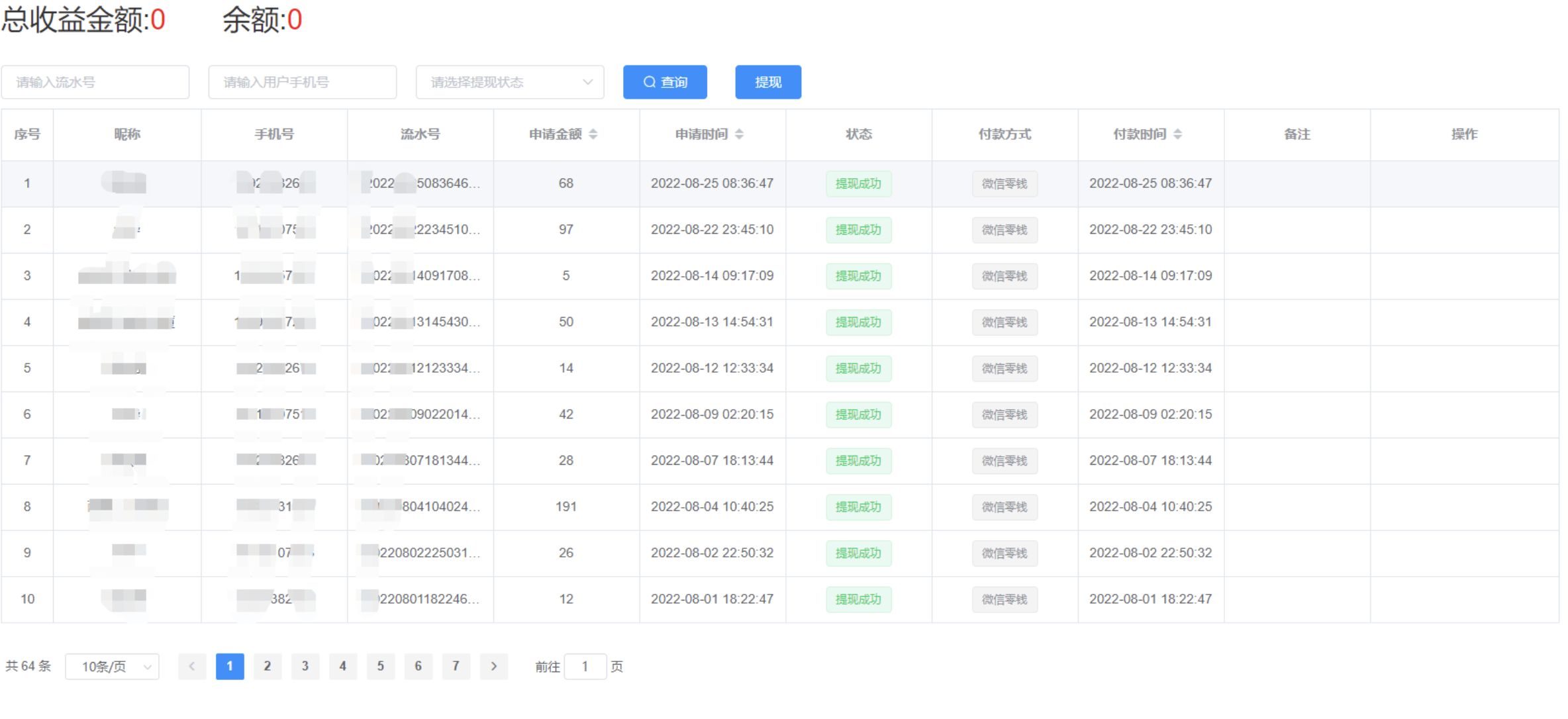Click the 操作 column header
This screenshot has height=719, width=1568.
coord(1464,134)
